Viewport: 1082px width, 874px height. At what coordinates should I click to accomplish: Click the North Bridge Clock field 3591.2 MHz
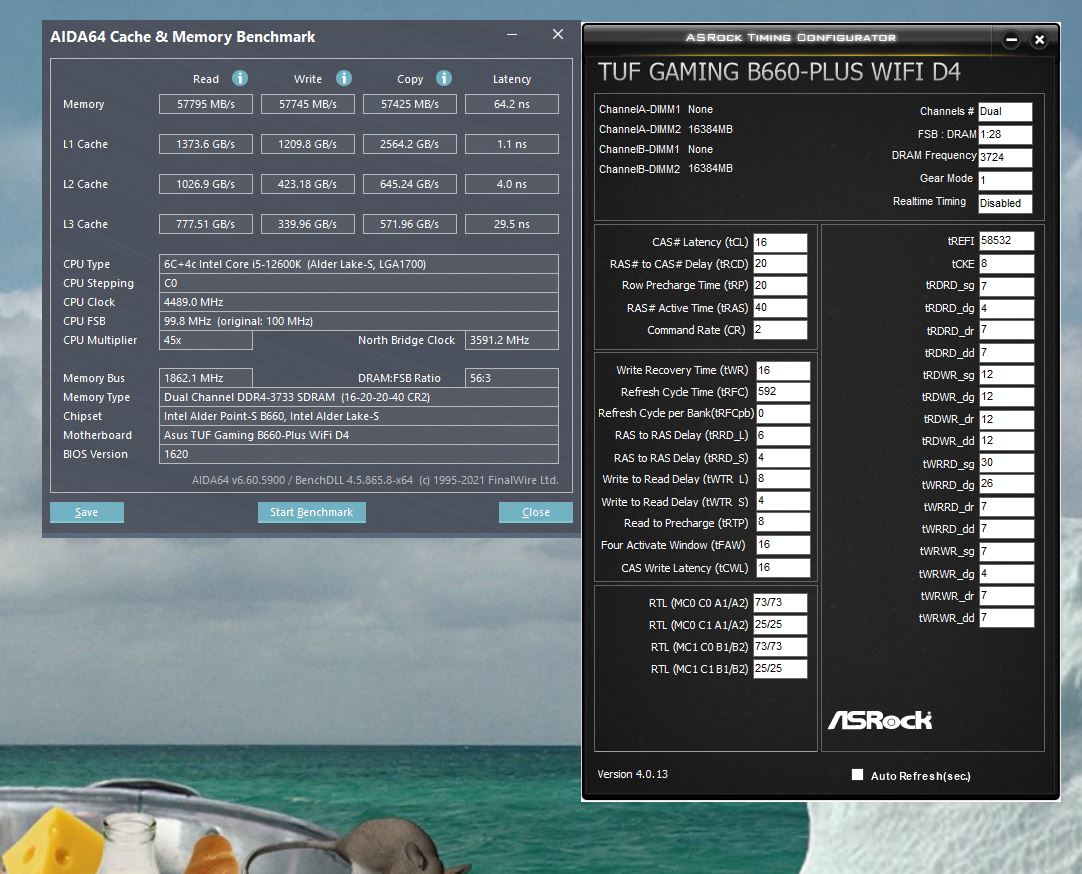[x=512, y=340]
